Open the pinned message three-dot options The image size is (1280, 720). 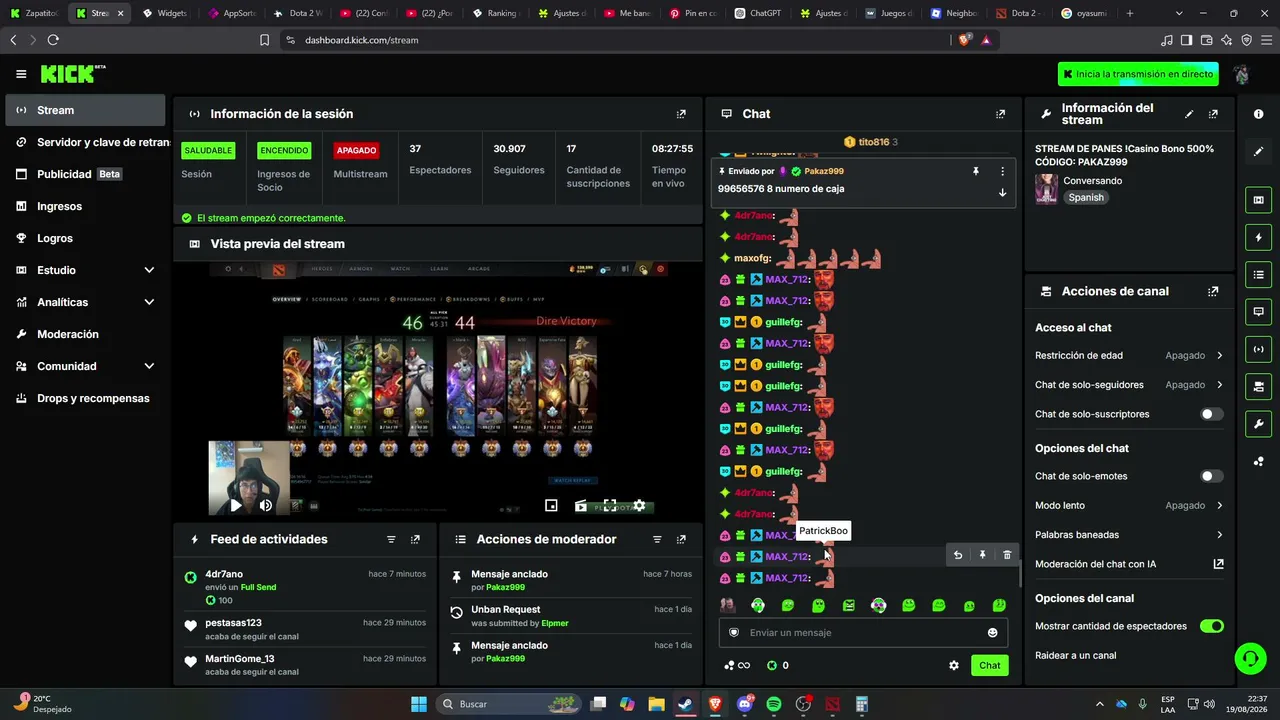(x=1002, y=171)
